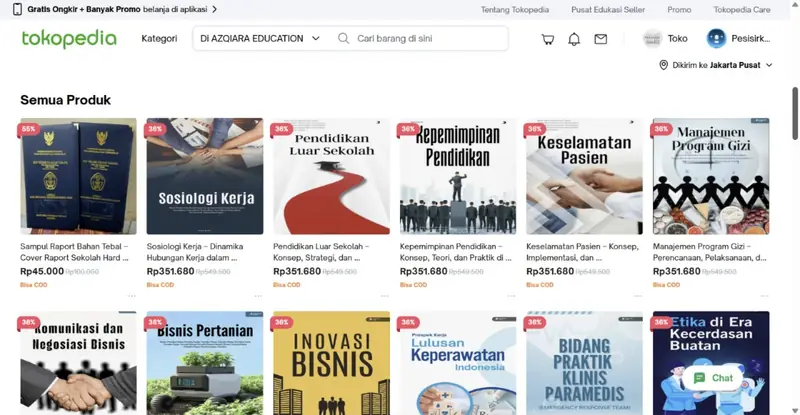Open the Sampul Raport product thumbnail
Viewport: 800px width, 415px height.
(79, 176)
